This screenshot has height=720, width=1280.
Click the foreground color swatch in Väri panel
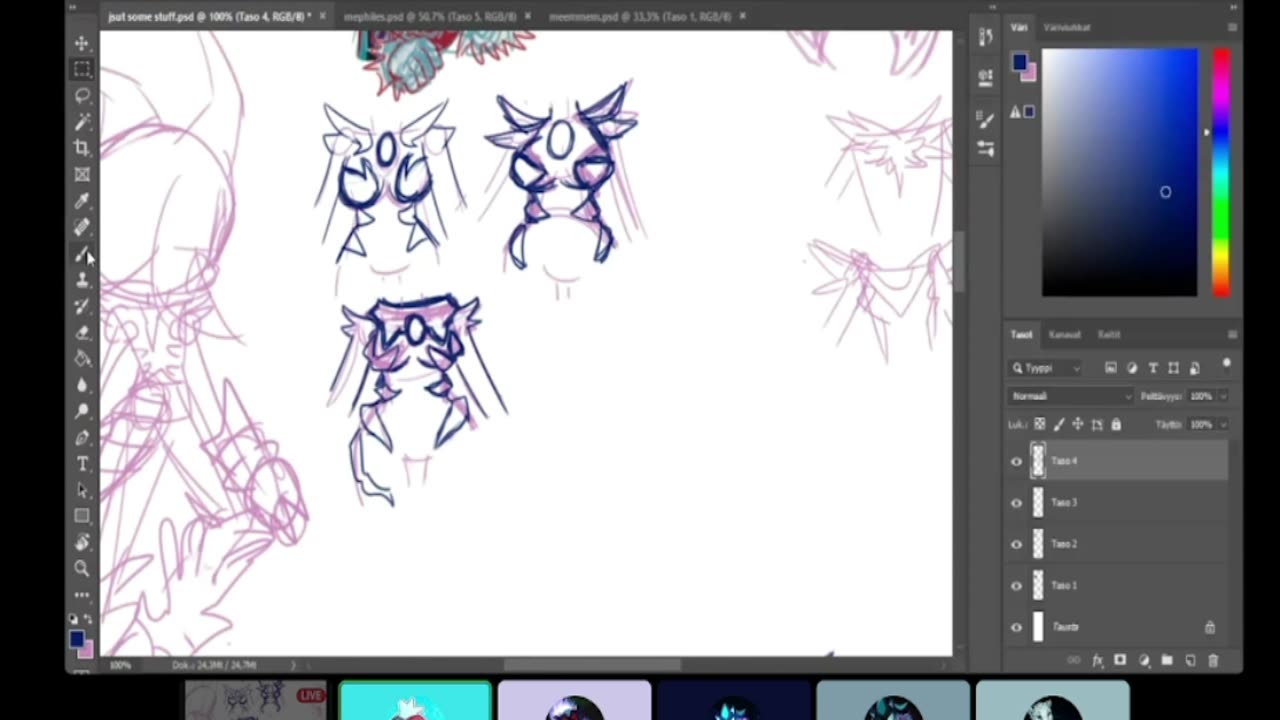pos(1018,62)
